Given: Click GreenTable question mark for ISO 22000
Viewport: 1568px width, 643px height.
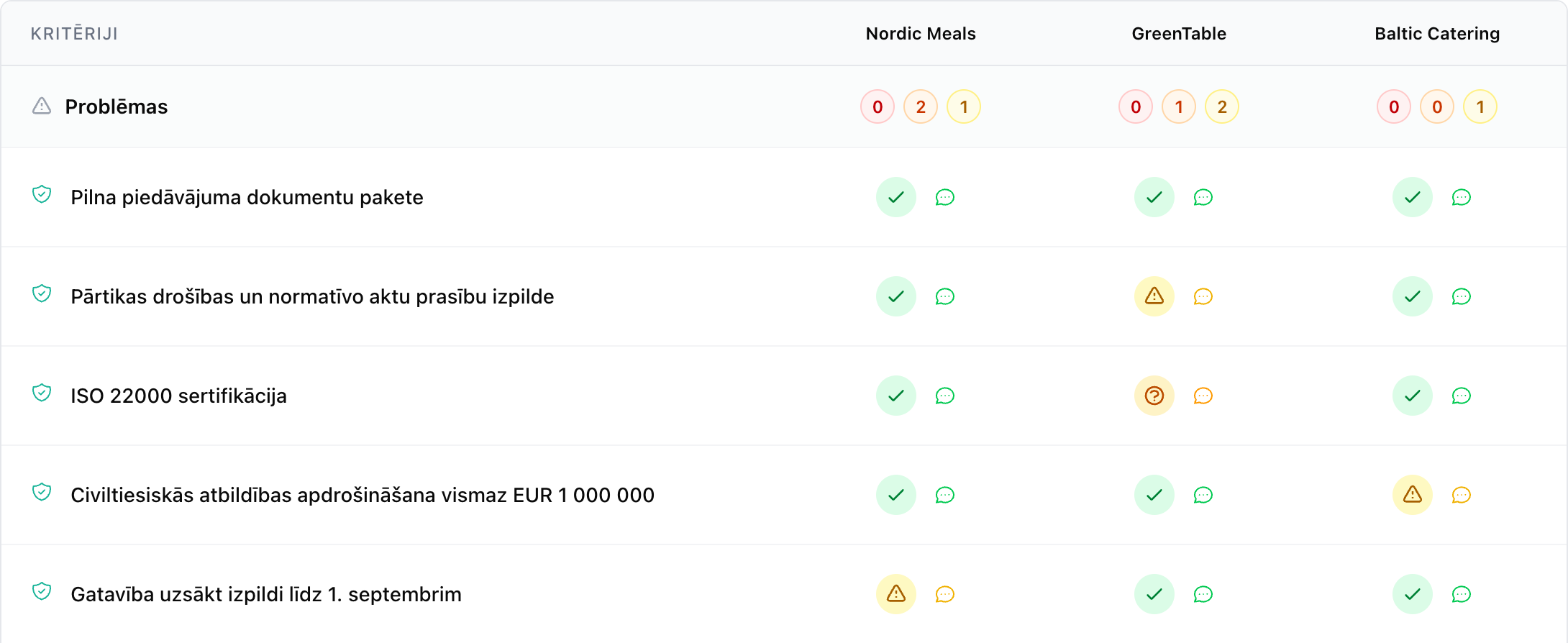Looking at the screenshot, I should point(1154,396).
